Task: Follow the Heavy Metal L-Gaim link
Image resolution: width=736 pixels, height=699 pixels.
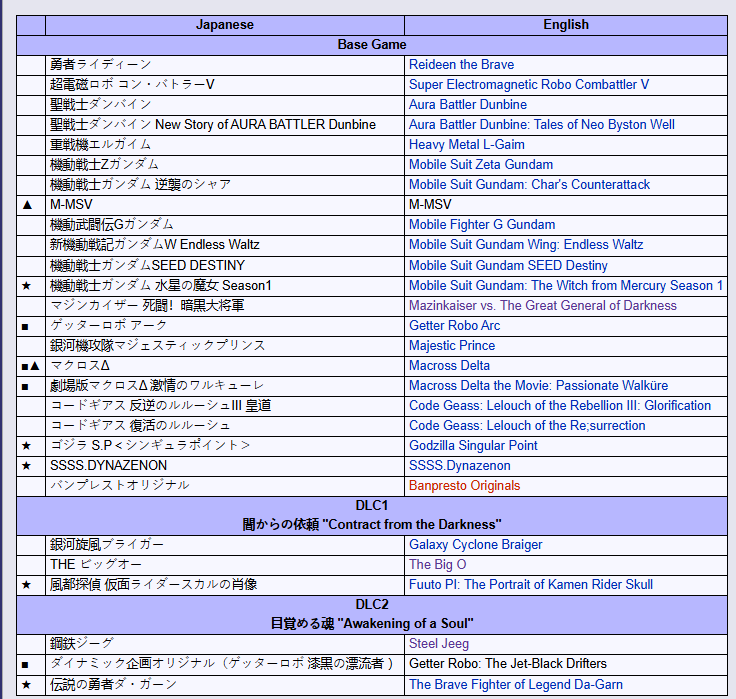Action: pyautogui.click(x=467, y=145)
